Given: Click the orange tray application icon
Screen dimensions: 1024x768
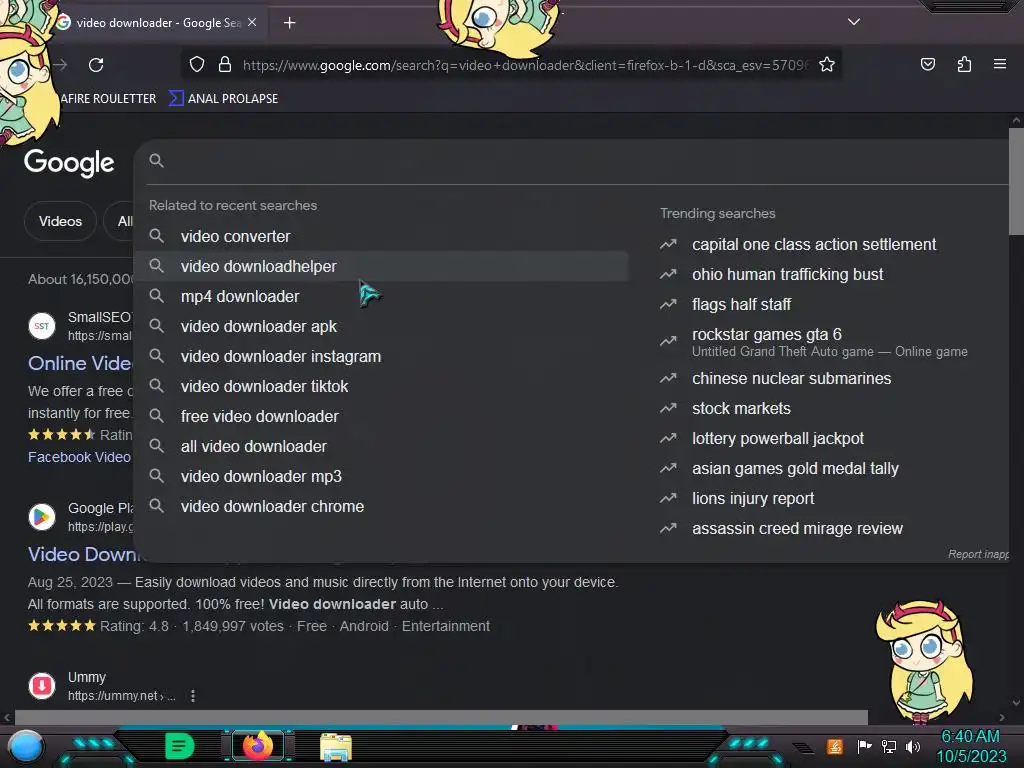Looking at the screenshot, I should tap(835, 746).
